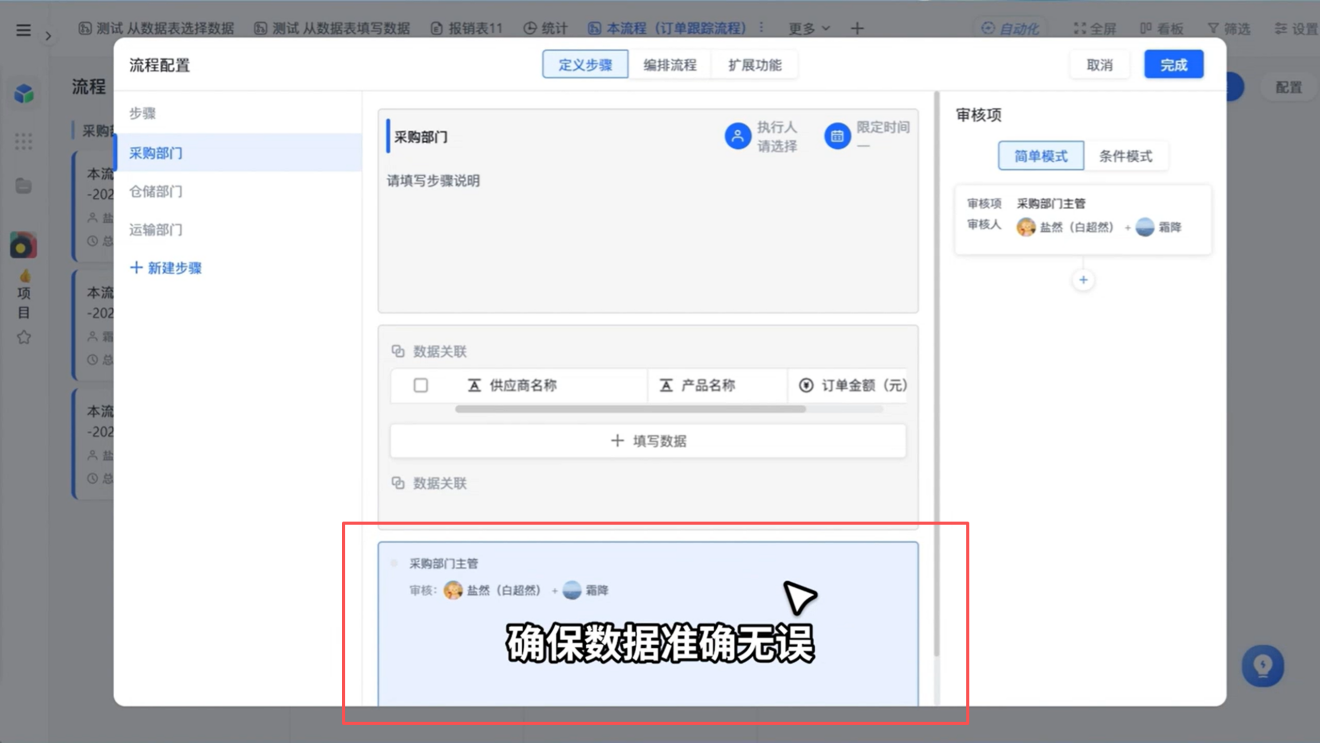Tick the select-all checkbox in data table
Image resolution: width=1320 pixels, height=743 pixels.
(x=421, y=385)
